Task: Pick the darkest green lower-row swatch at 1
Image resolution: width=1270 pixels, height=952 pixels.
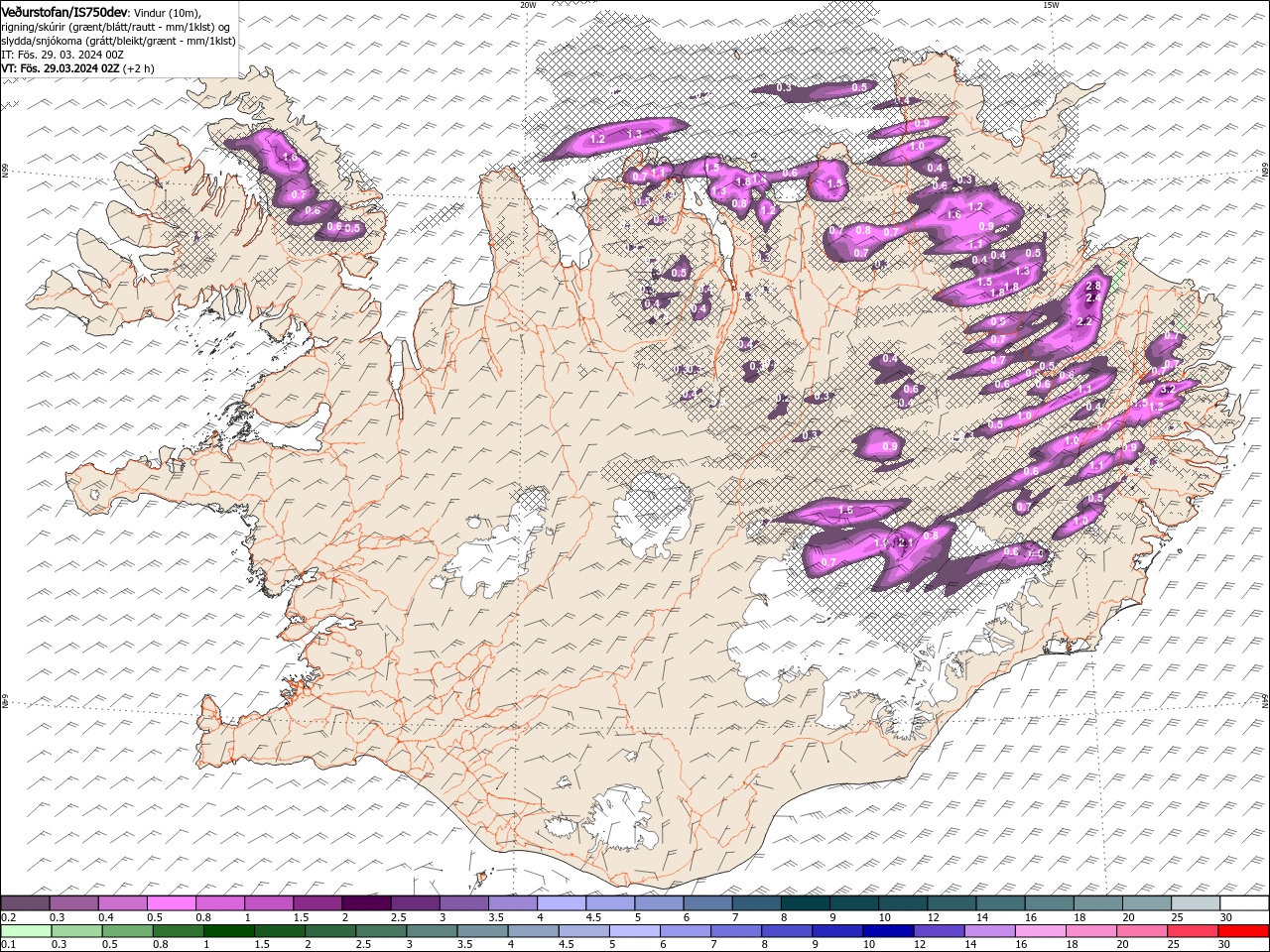Action: click(x=228, y=931)
